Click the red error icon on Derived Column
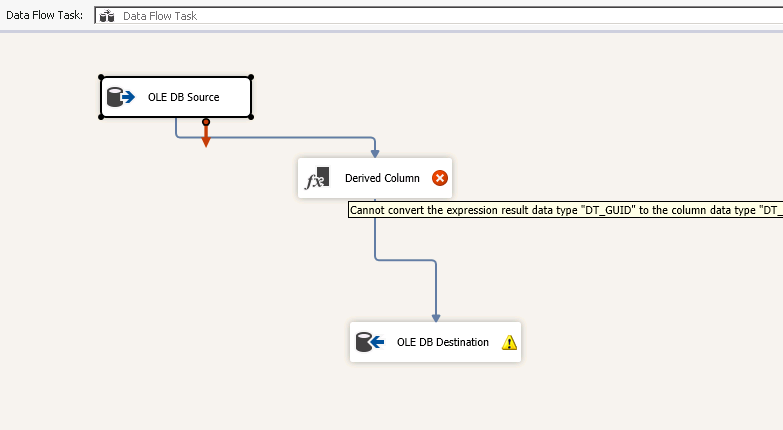 (x=440, y=178)
